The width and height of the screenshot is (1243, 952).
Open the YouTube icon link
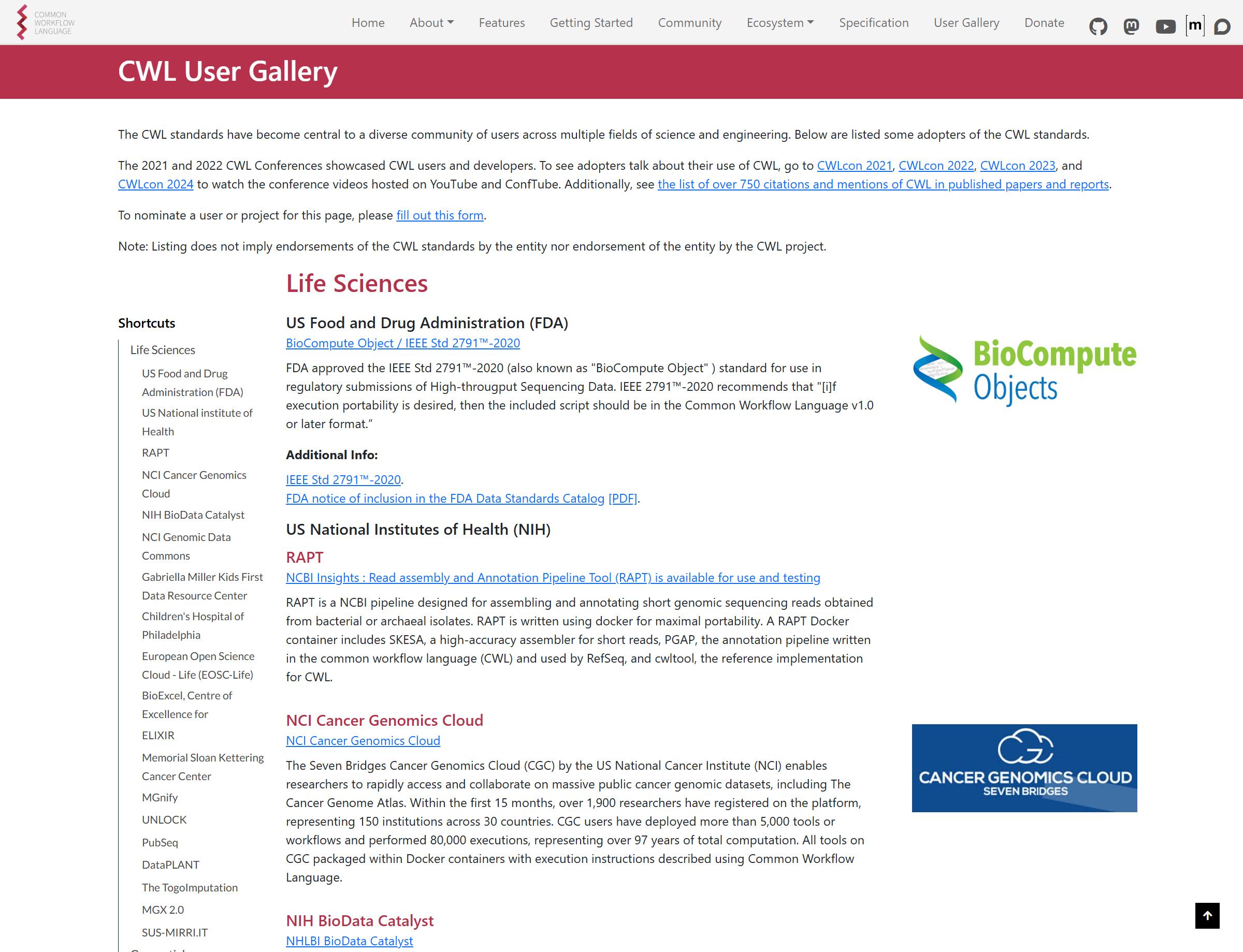tap(1165, 26)
